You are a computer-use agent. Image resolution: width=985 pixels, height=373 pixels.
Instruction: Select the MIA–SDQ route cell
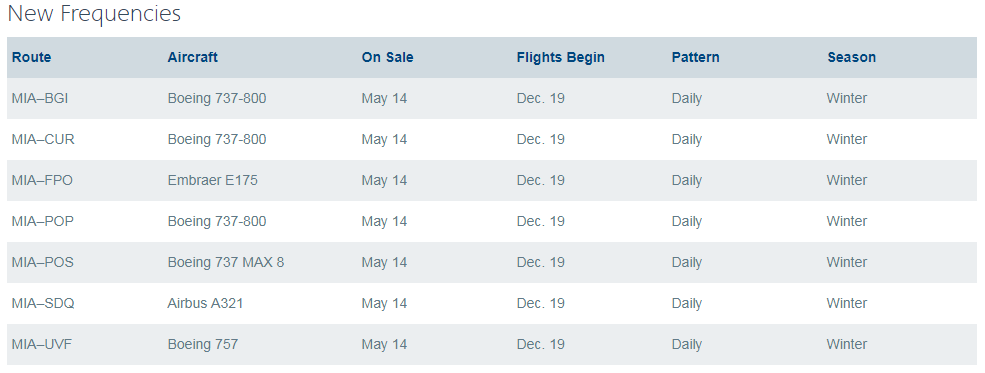point(43,303)
